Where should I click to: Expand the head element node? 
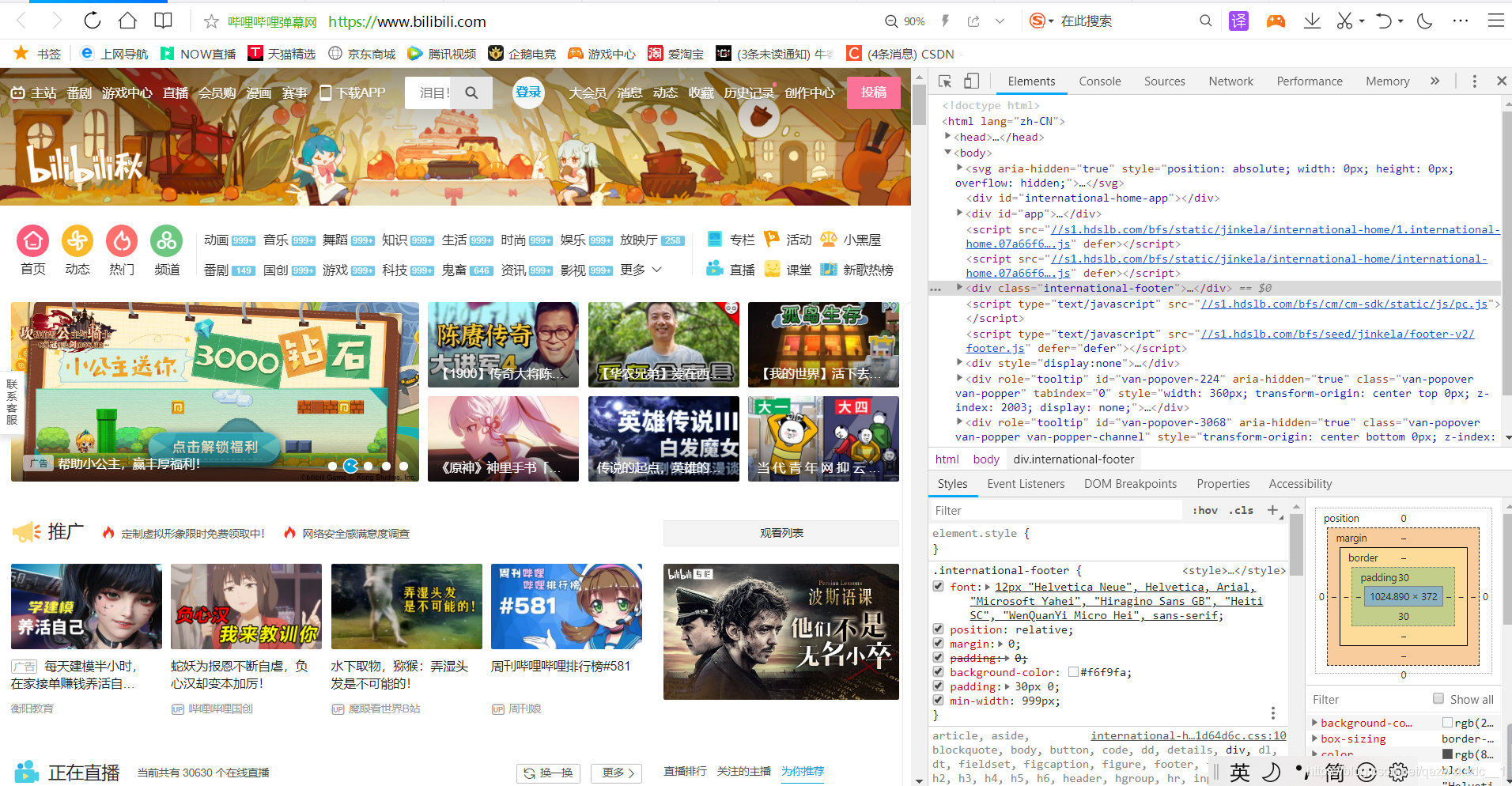click(x=947, y=136)
